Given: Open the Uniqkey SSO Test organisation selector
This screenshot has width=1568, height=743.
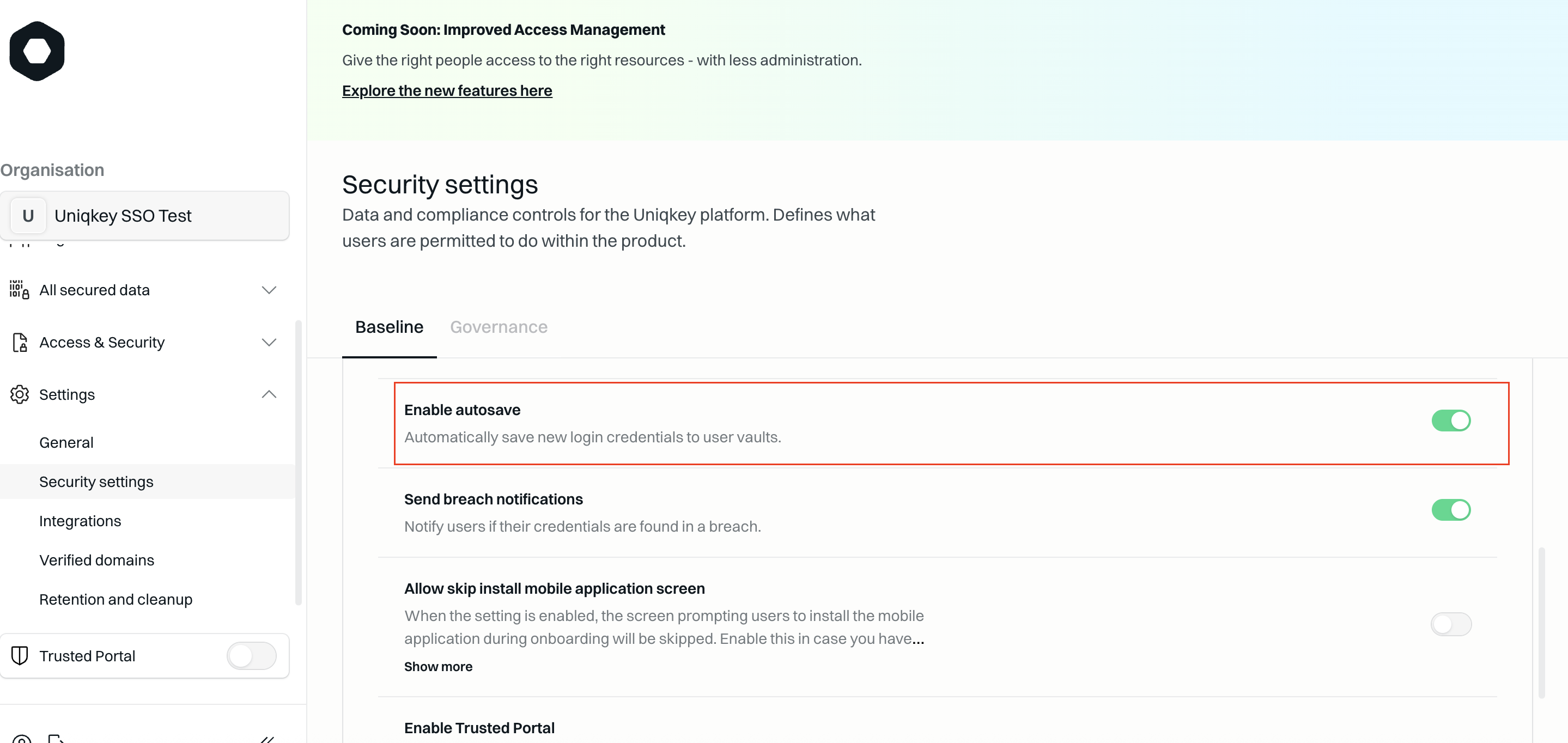Looking at the screenshot, I should coord(145,216).
